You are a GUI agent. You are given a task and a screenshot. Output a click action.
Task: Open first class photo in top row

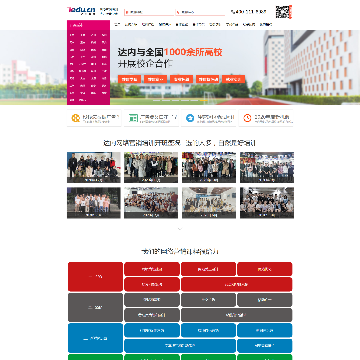tap(94, 168)
